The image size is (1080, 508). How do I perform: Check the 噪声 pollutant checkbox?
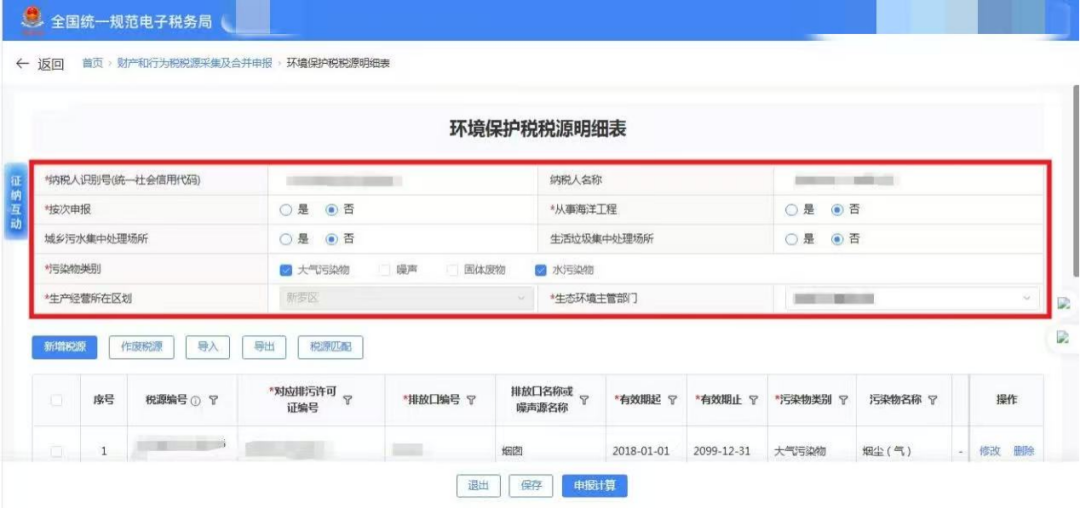(385, 270)
